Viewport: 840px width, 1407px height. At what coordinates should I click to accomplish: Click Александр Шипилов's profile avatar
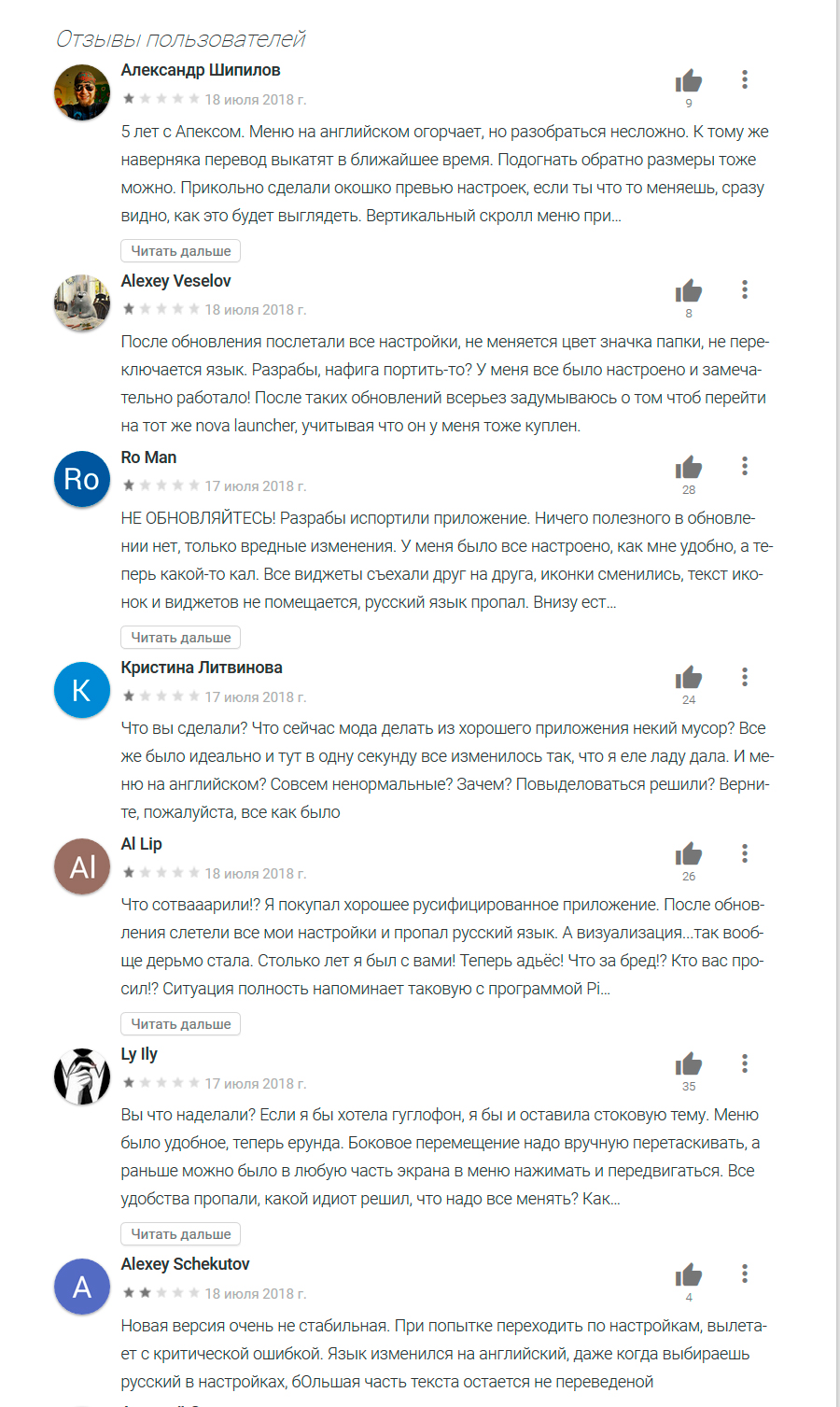point(82,92)
